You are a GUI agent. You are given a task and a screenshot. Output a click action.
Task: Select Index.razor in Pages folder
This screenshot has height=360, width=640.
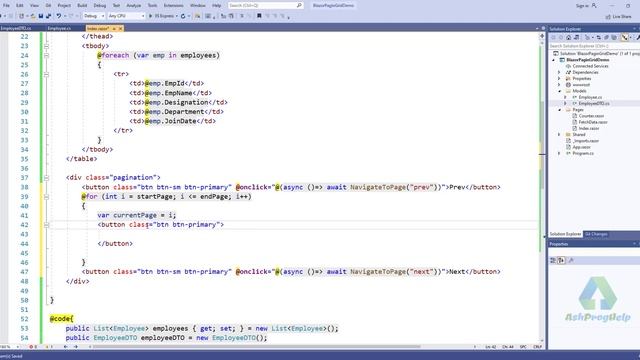pyautogui.click(x=589, y=128)
